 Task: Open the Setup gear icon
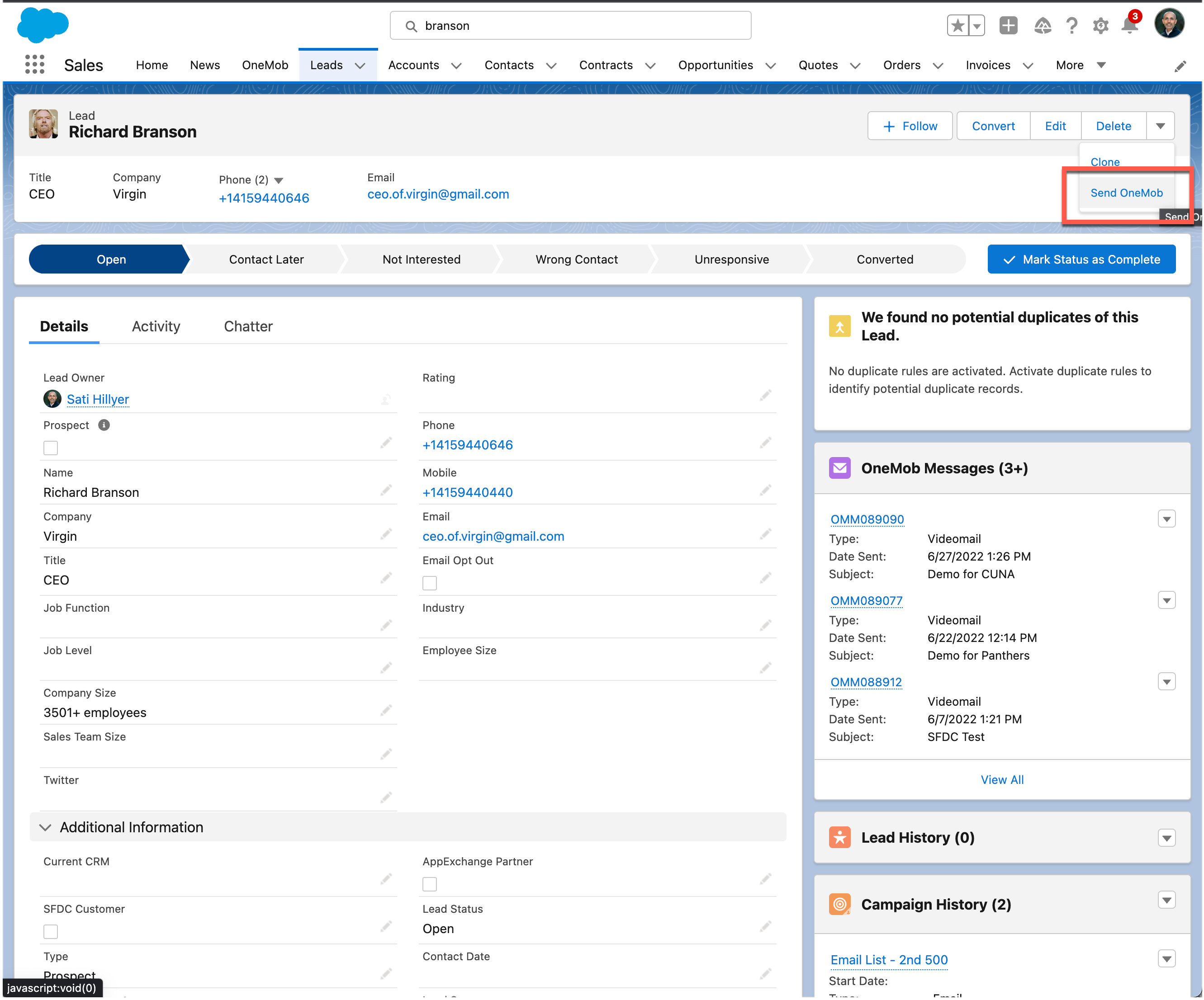1100,25
